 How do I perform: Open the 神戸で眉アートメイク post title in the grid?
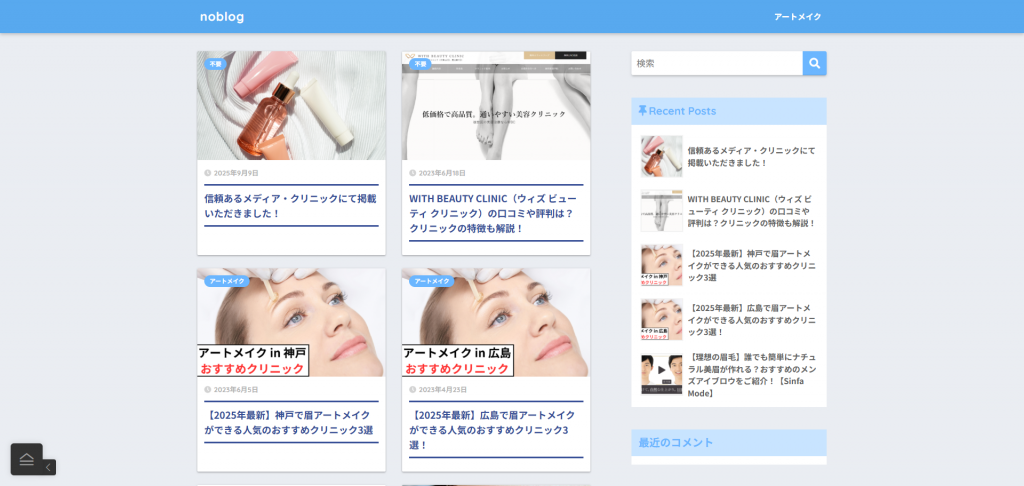289,423
